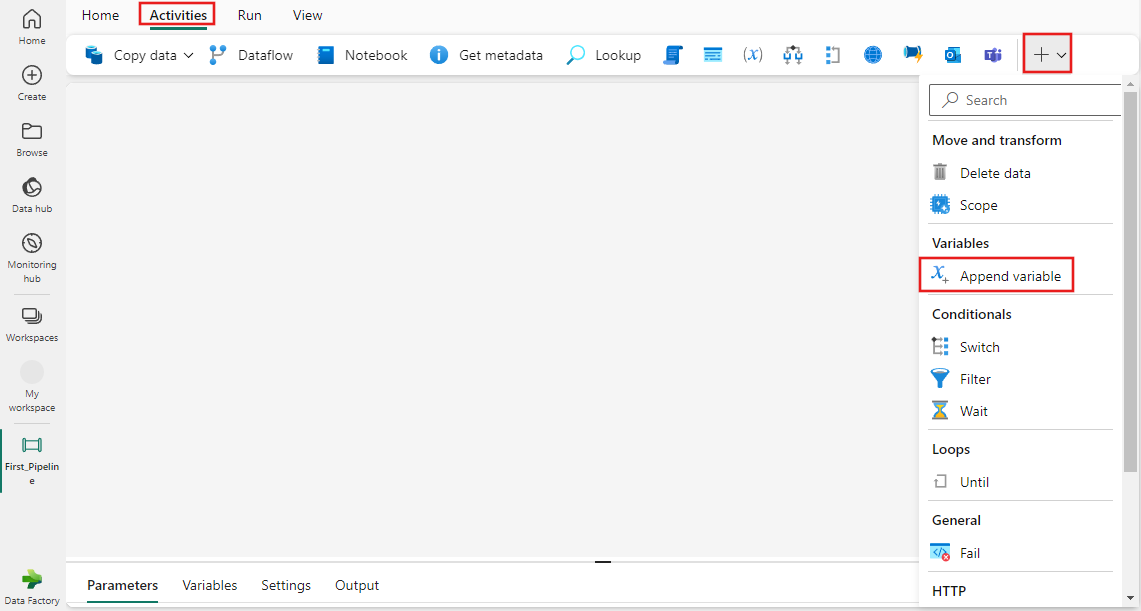Expand the Copy data dropdown arrow
Viewport: 1141px width, 611px height.
pos(188,55)
